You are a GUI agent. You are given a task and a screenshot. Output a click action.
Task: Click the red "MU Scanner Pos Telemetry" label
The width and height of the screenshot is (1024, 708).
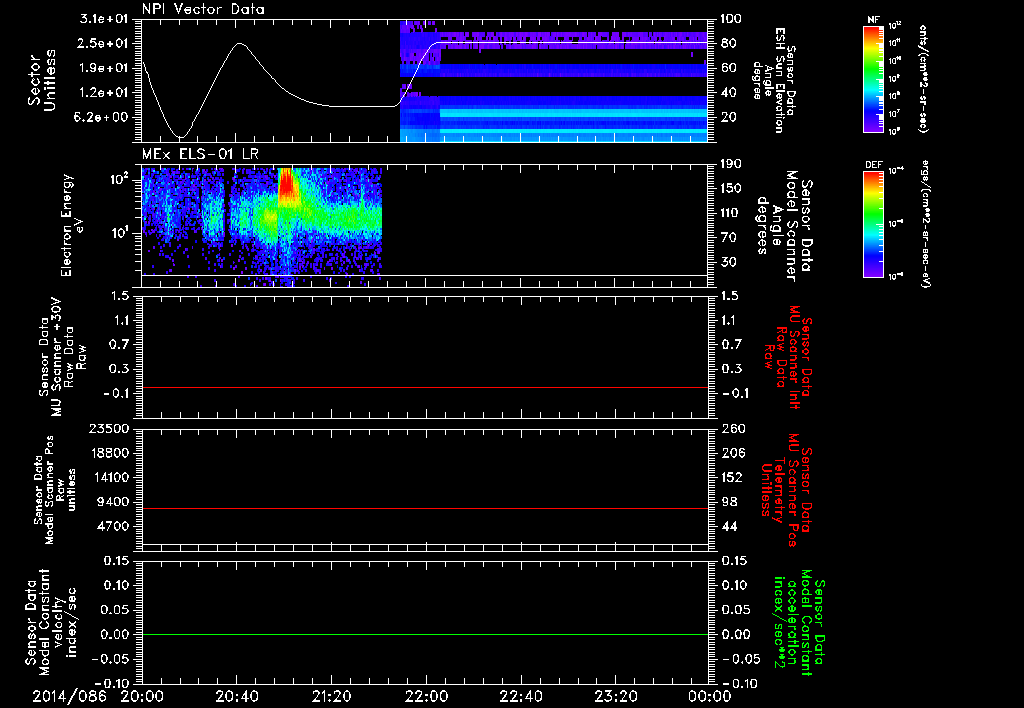786,490
